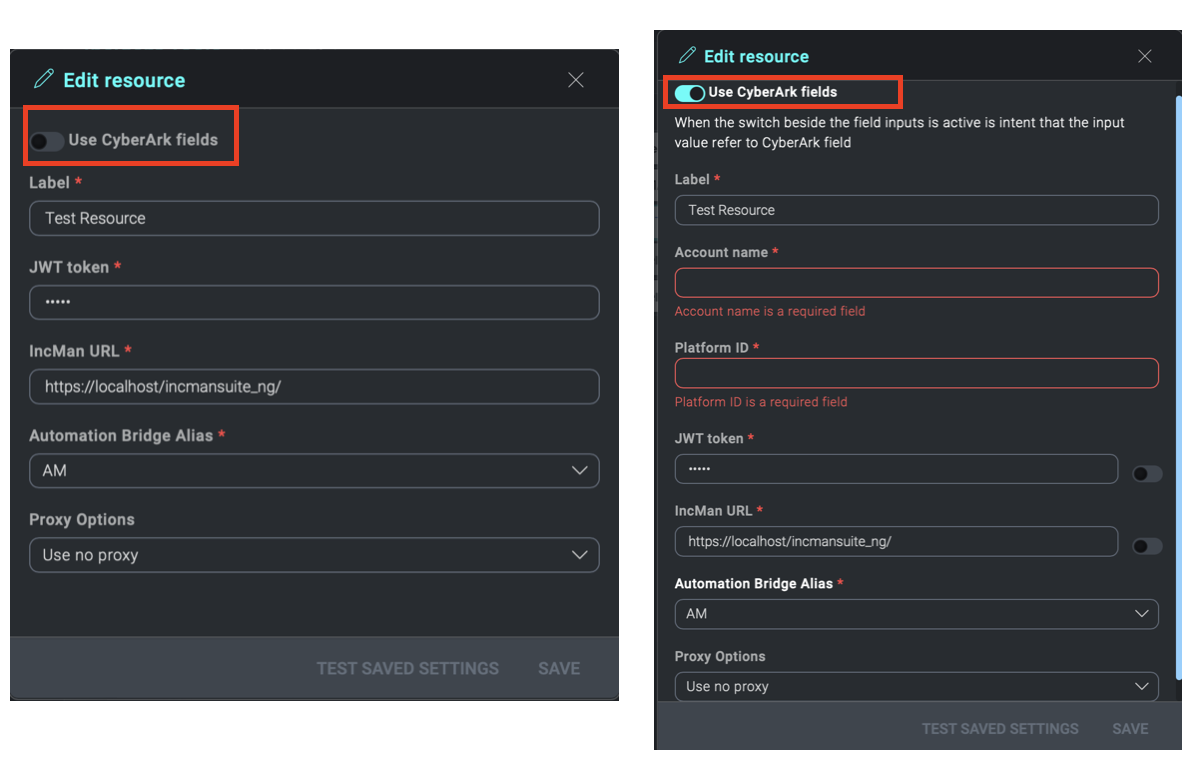The height and width of the screenshot is (762, 1184).
Task: Disable the active Use CyberArk fields toggle
Action: (x=689, y=93)
